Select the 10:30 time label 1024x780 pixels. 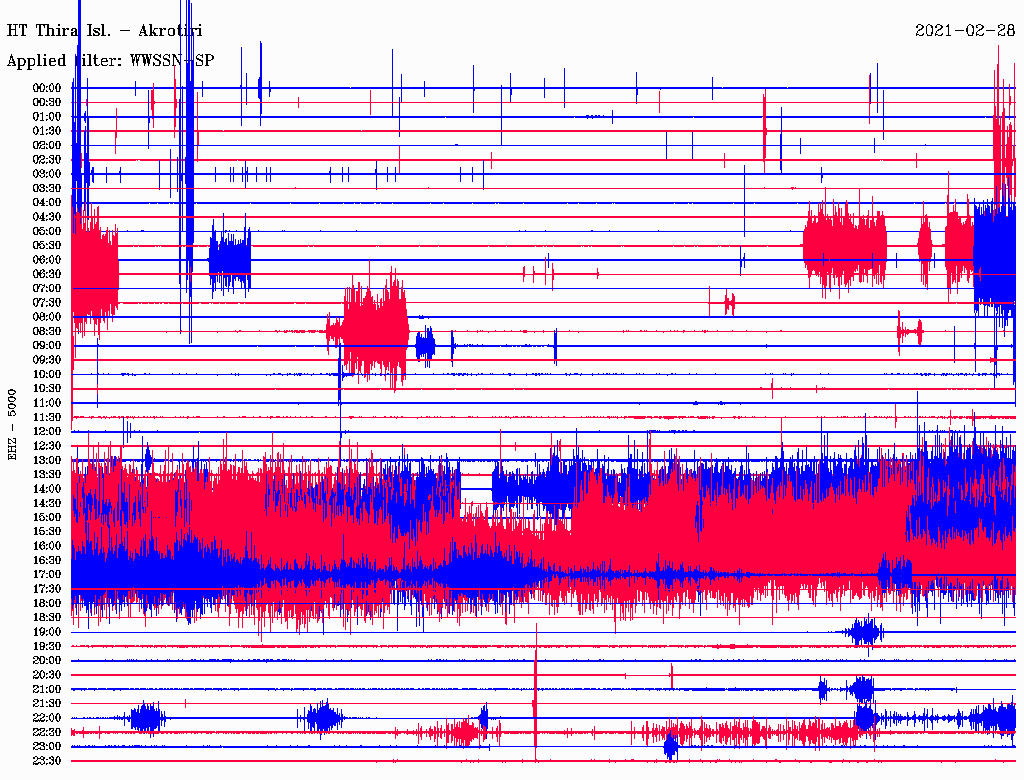47,389
